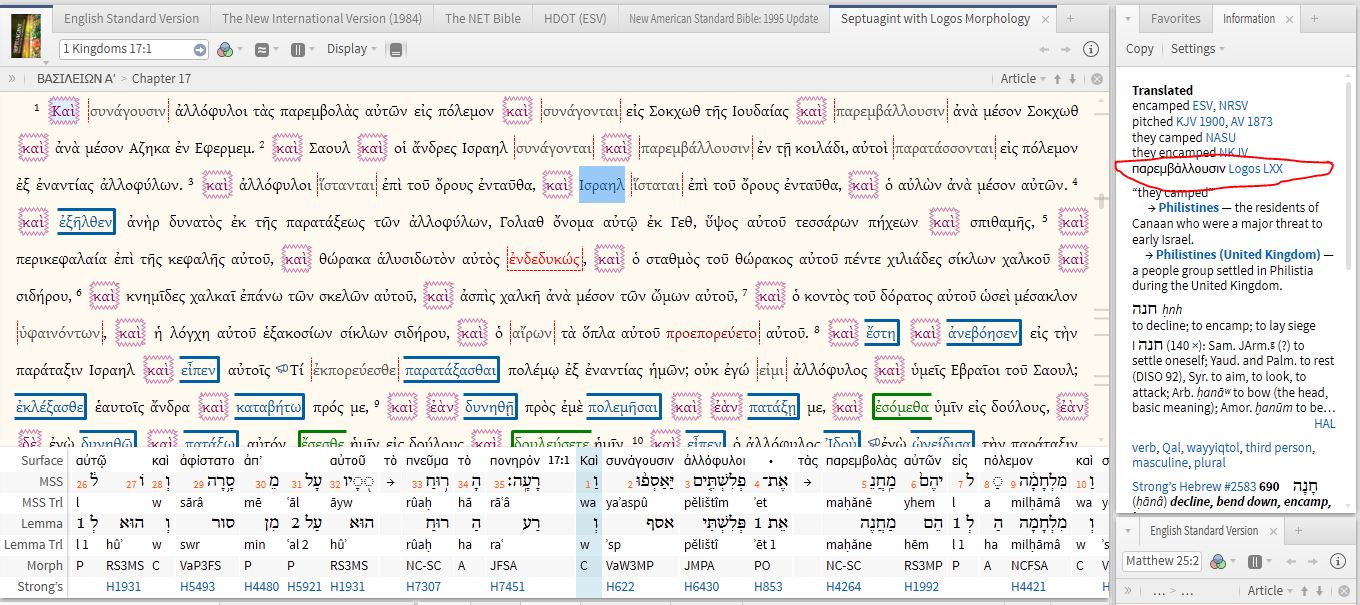
Task: Close the Septuagint with Logos Morphology tab
Action: tap(1045, 19)
